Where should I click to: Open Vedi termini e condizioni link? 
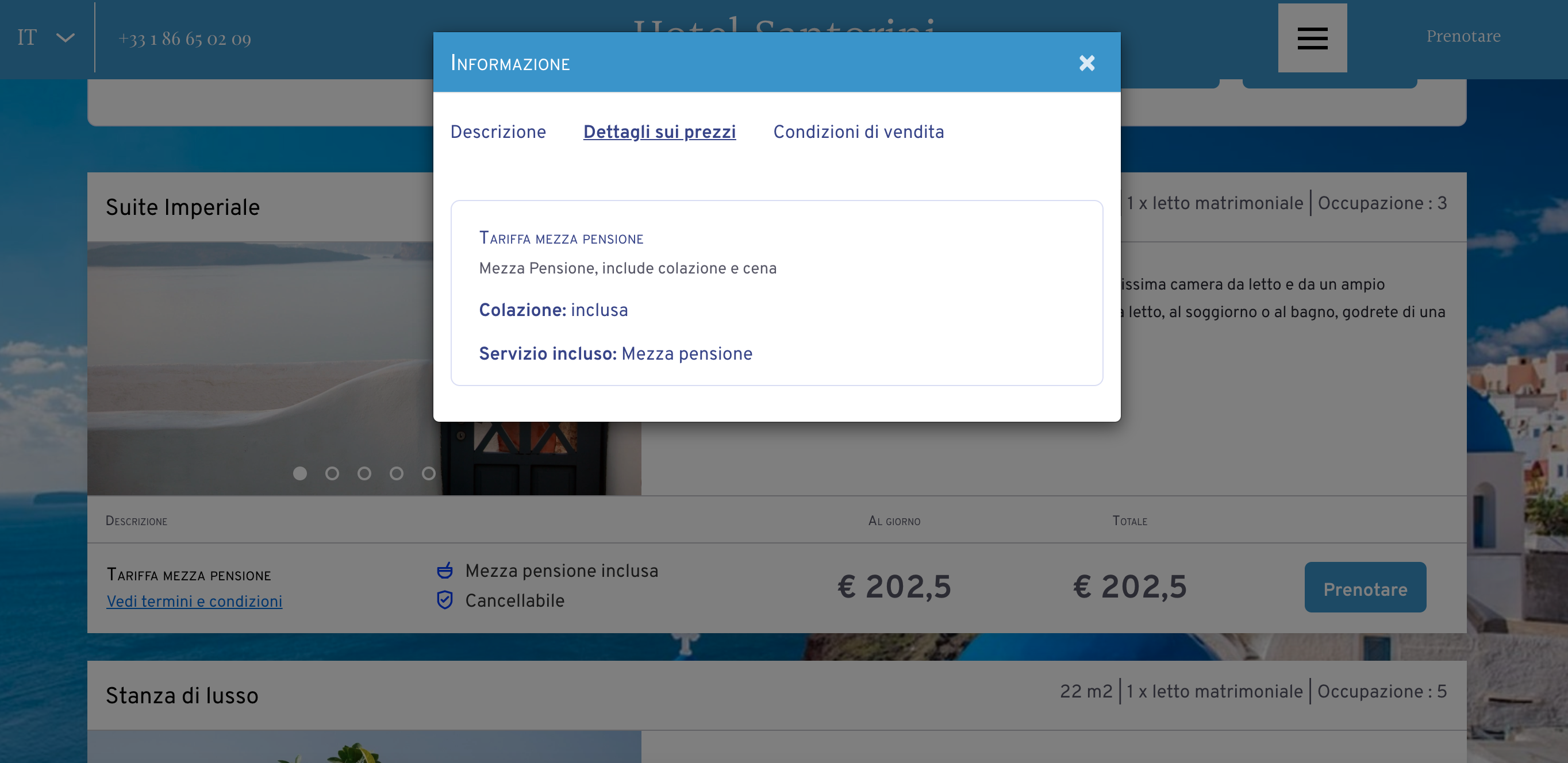(194, 601)
